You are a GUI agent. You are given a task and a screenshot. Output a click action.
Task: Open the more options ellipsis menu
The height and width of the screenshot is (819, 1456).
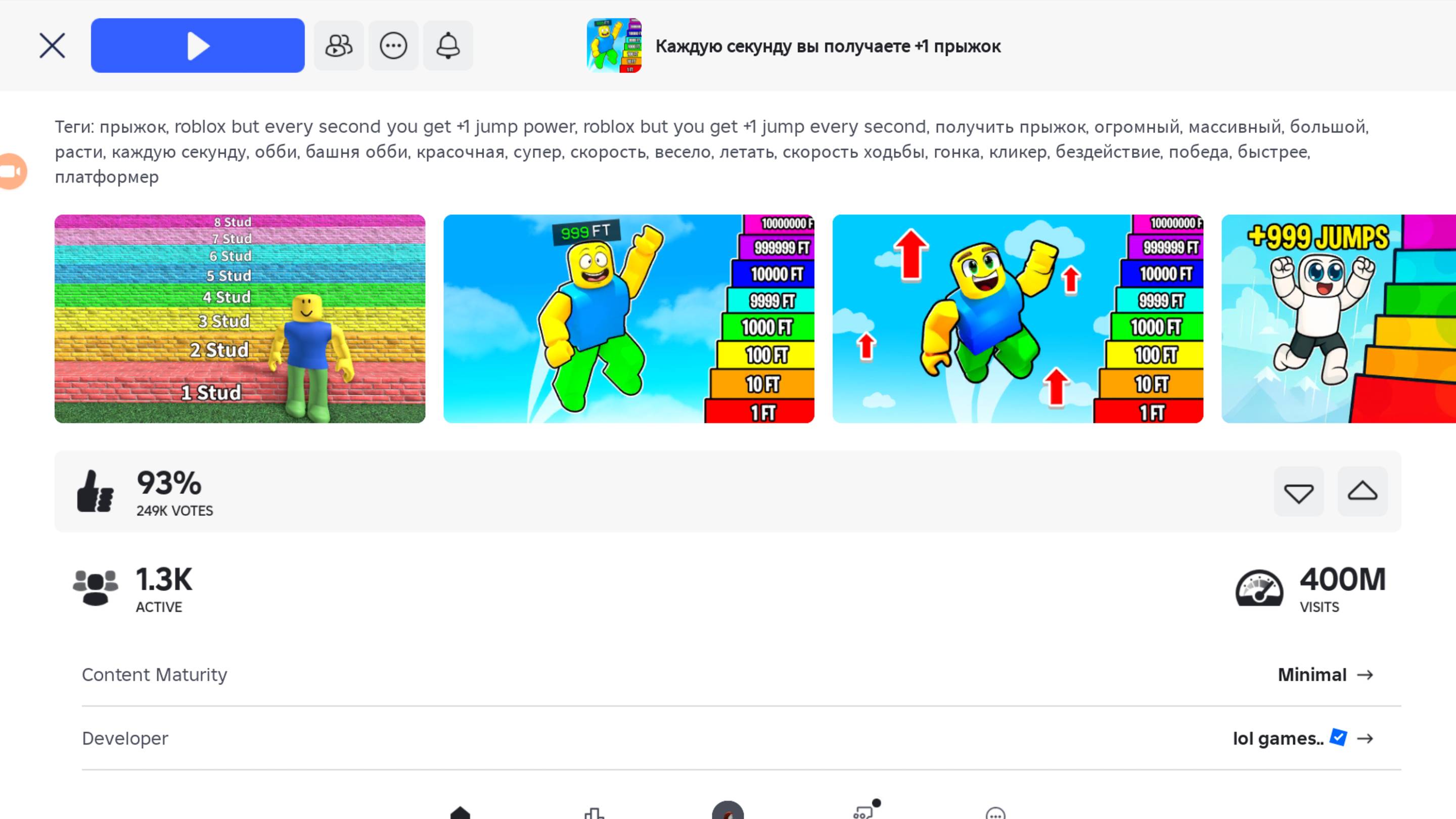(393, 46)
